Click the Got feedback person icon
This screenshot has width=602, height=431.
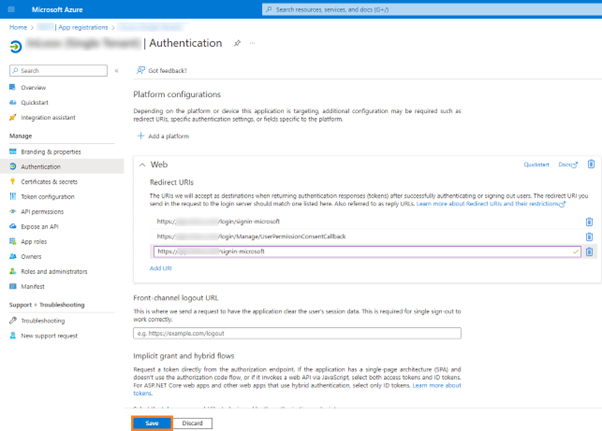tap(141, 70)
